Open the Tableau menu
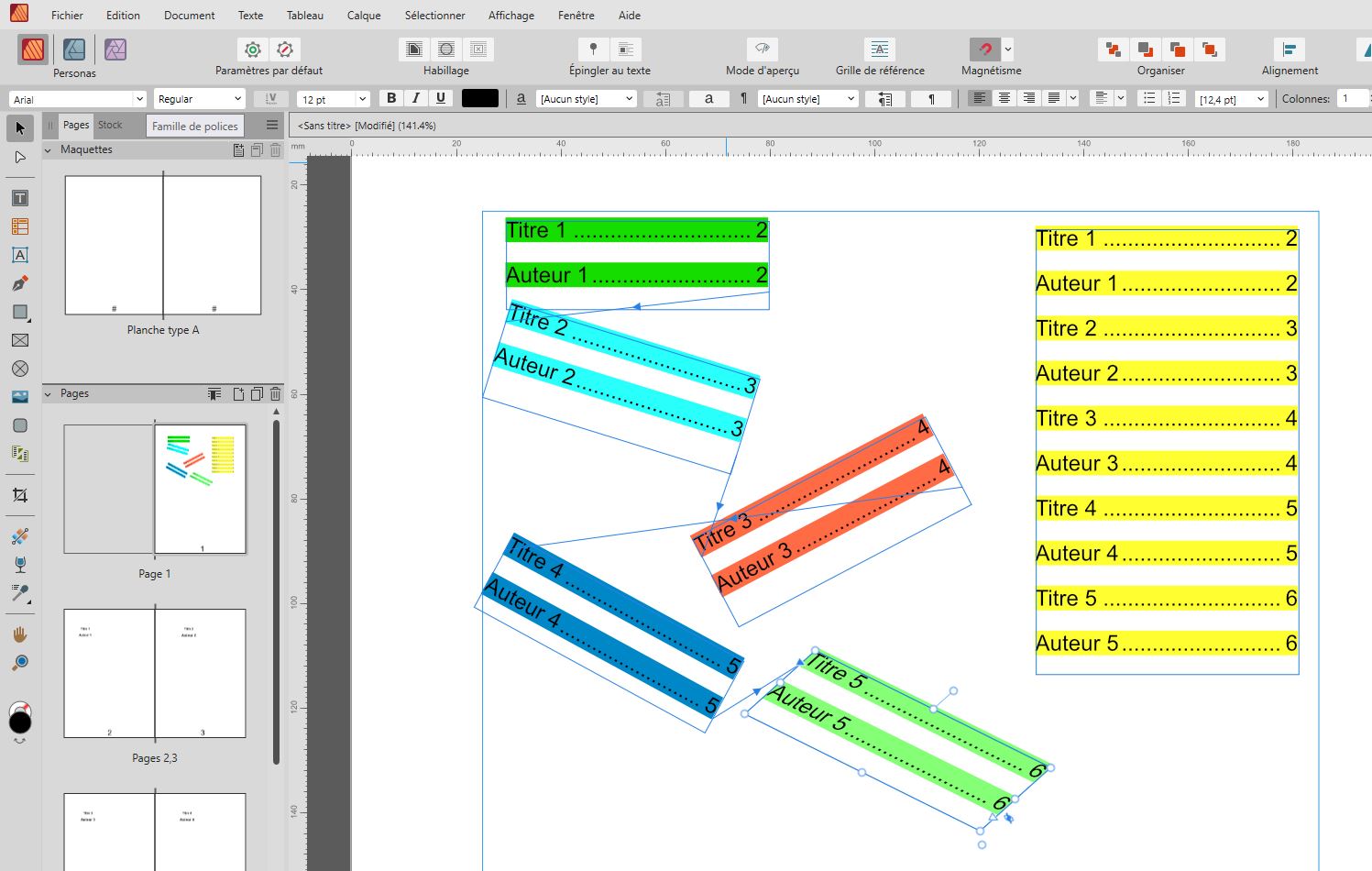The width and height of the screenshot is (1372, 871). coord(305,16)
